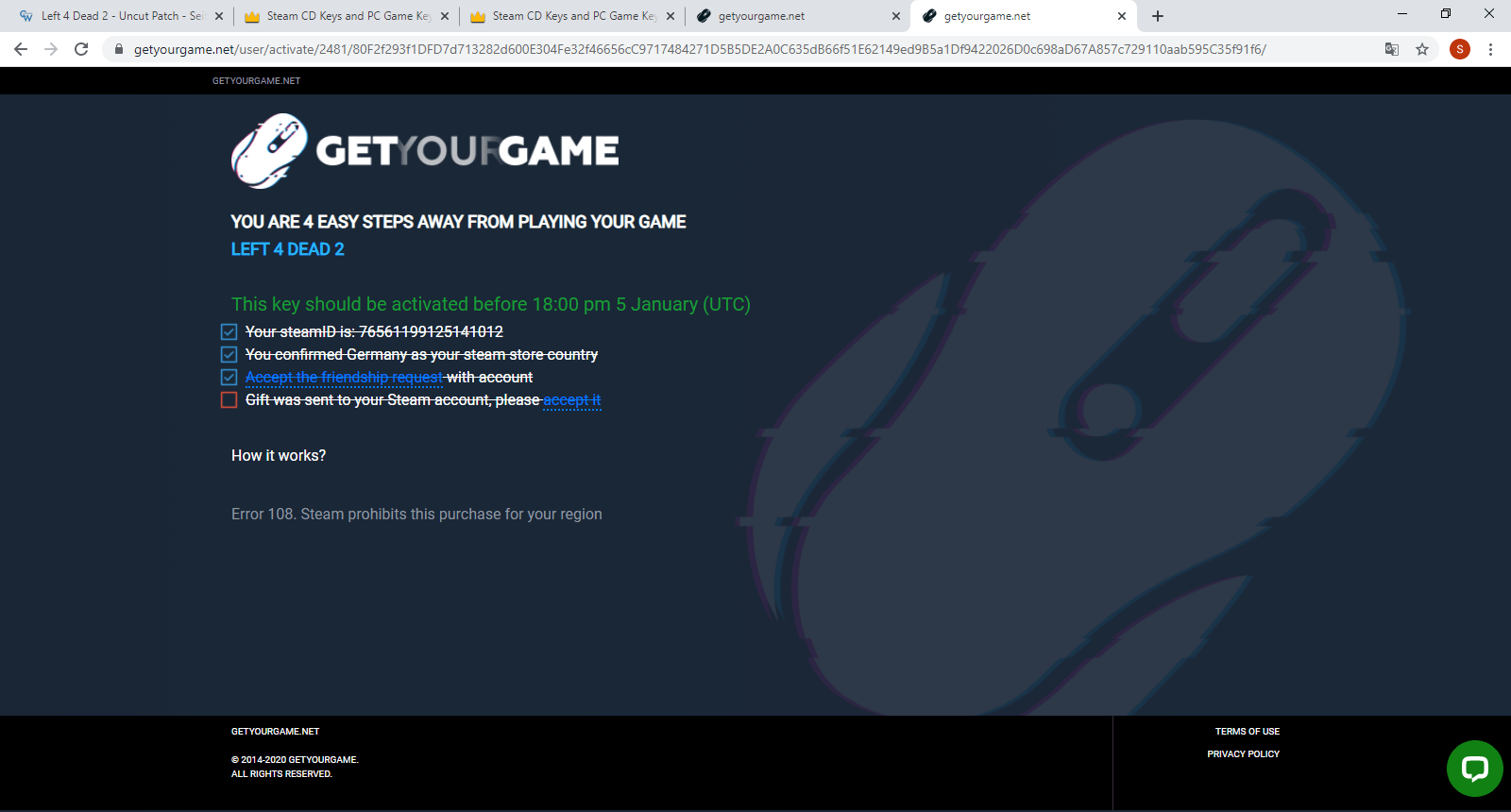This screenshot has width=1511, height=812.
Task: Open the live chat bubble
Action: [1474, 769]
